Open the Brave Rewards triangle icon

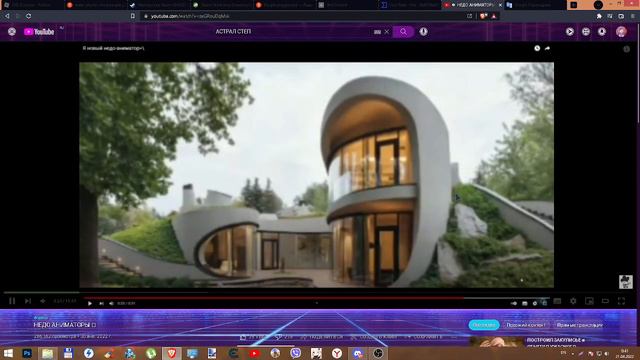tap(494, 16)
